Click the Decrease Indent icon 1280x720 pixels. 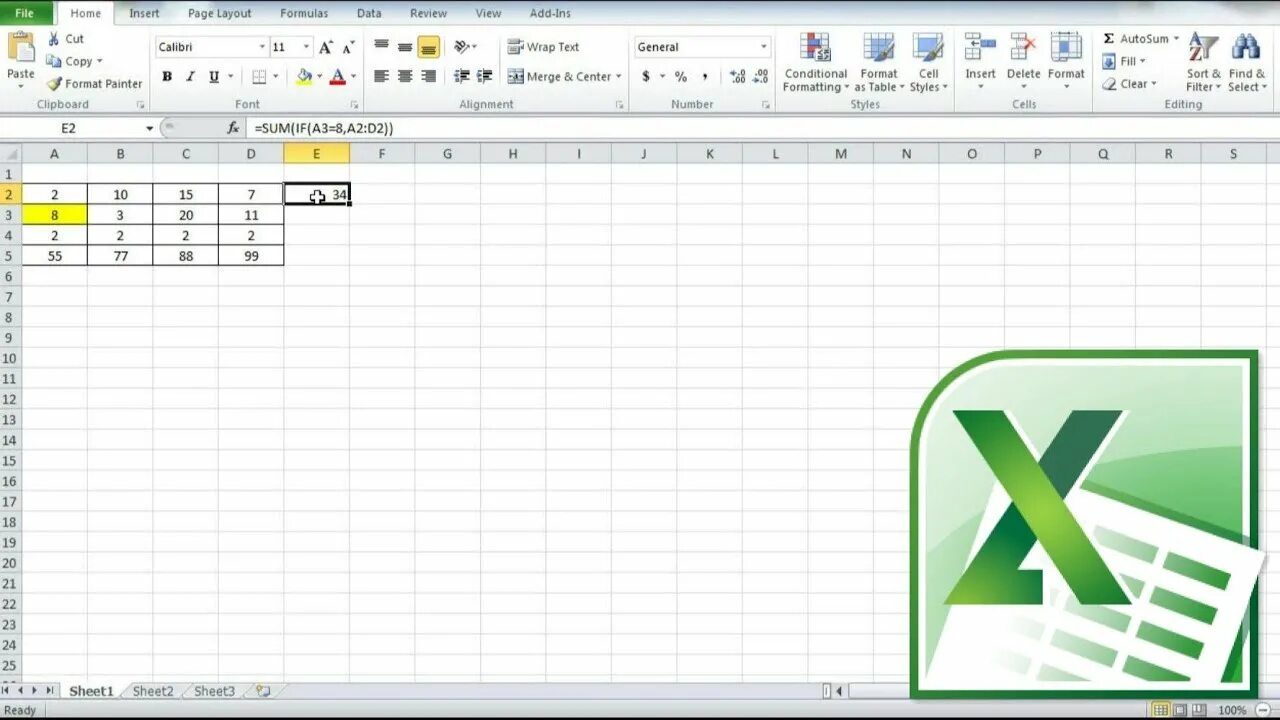click(461, 76)
